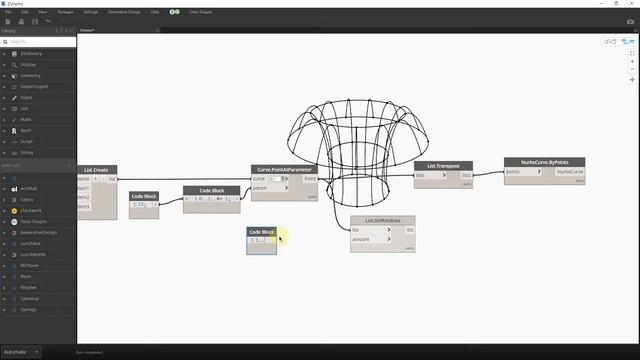Expand the Geometry library category

(x=4, y=76)
